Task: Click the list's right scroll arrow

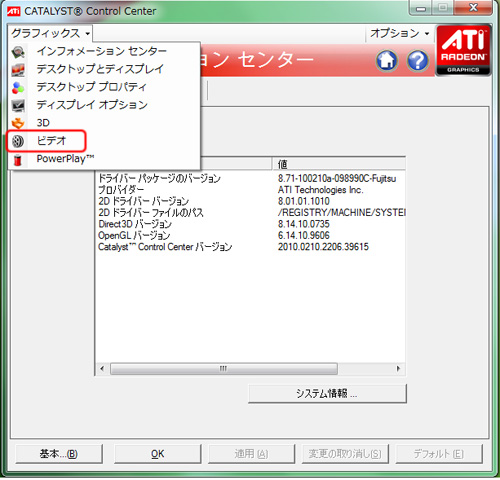Action: (398, 369)
